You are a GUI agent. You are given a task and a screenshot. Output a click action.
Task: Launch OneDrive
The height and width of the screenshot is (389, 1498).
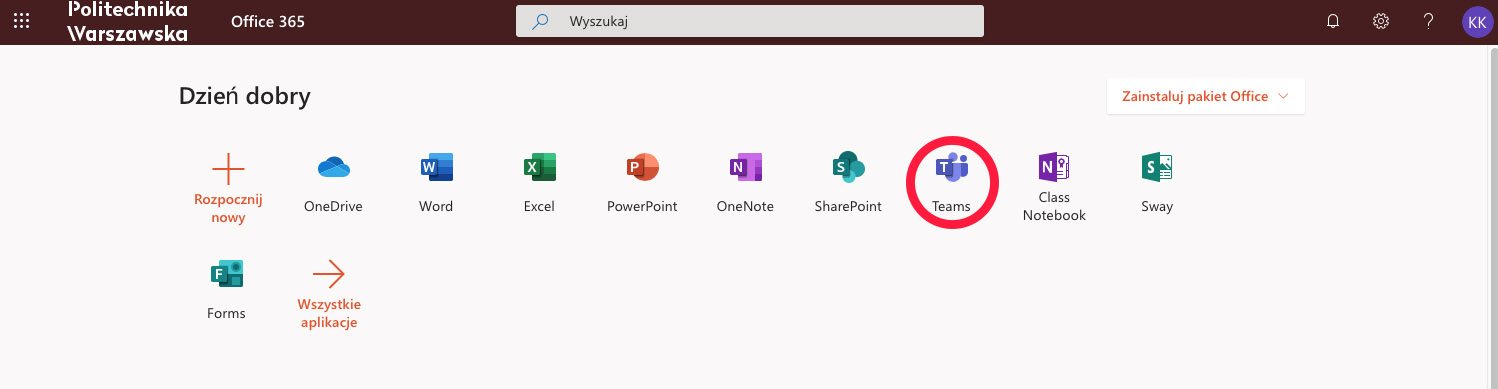pos(333,182)
